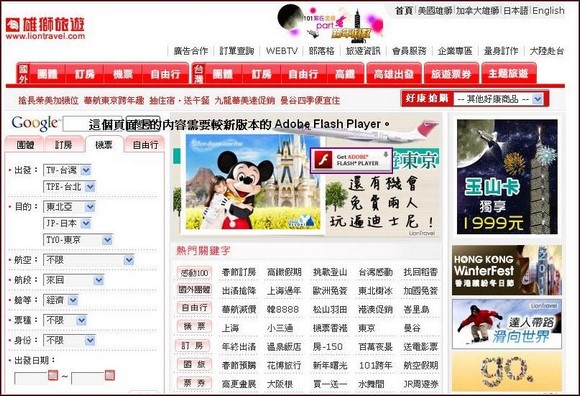Click the 訂單查詢 link
580x396 pixels.
pyautogui.click(x=237, y=51)
